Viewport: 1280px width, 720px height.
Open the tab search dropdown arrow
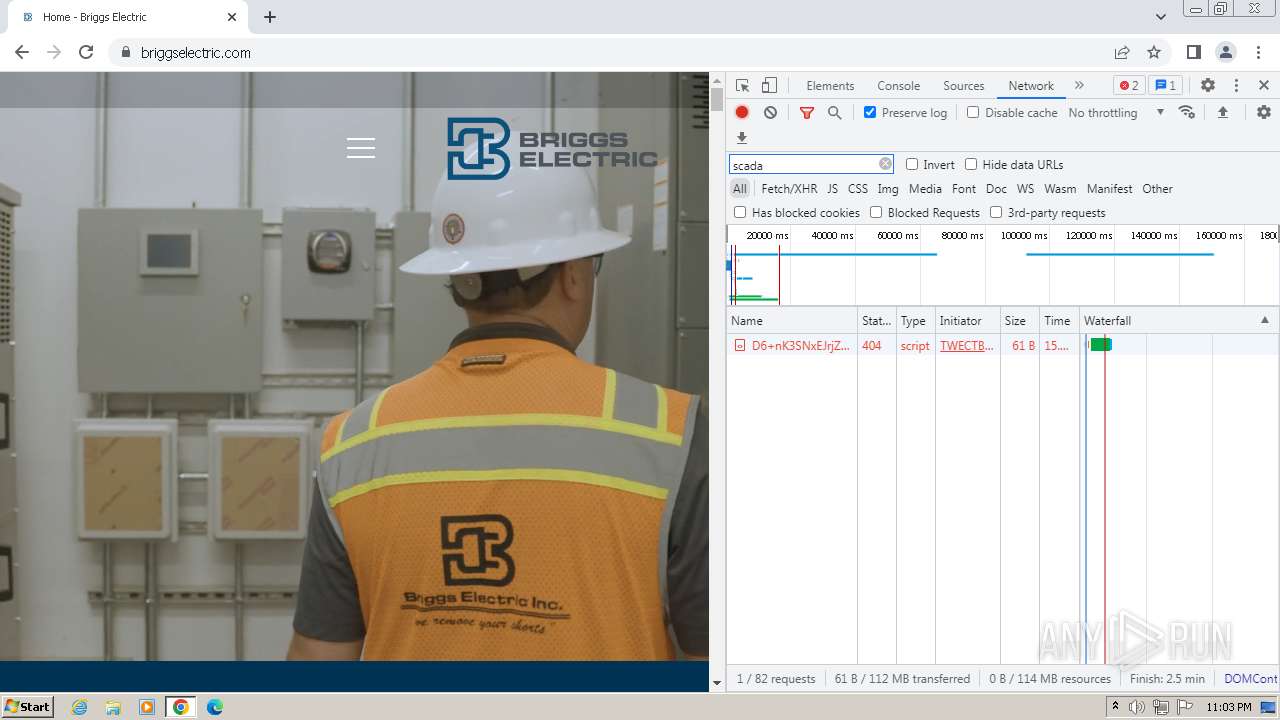tap(1160, 17)
